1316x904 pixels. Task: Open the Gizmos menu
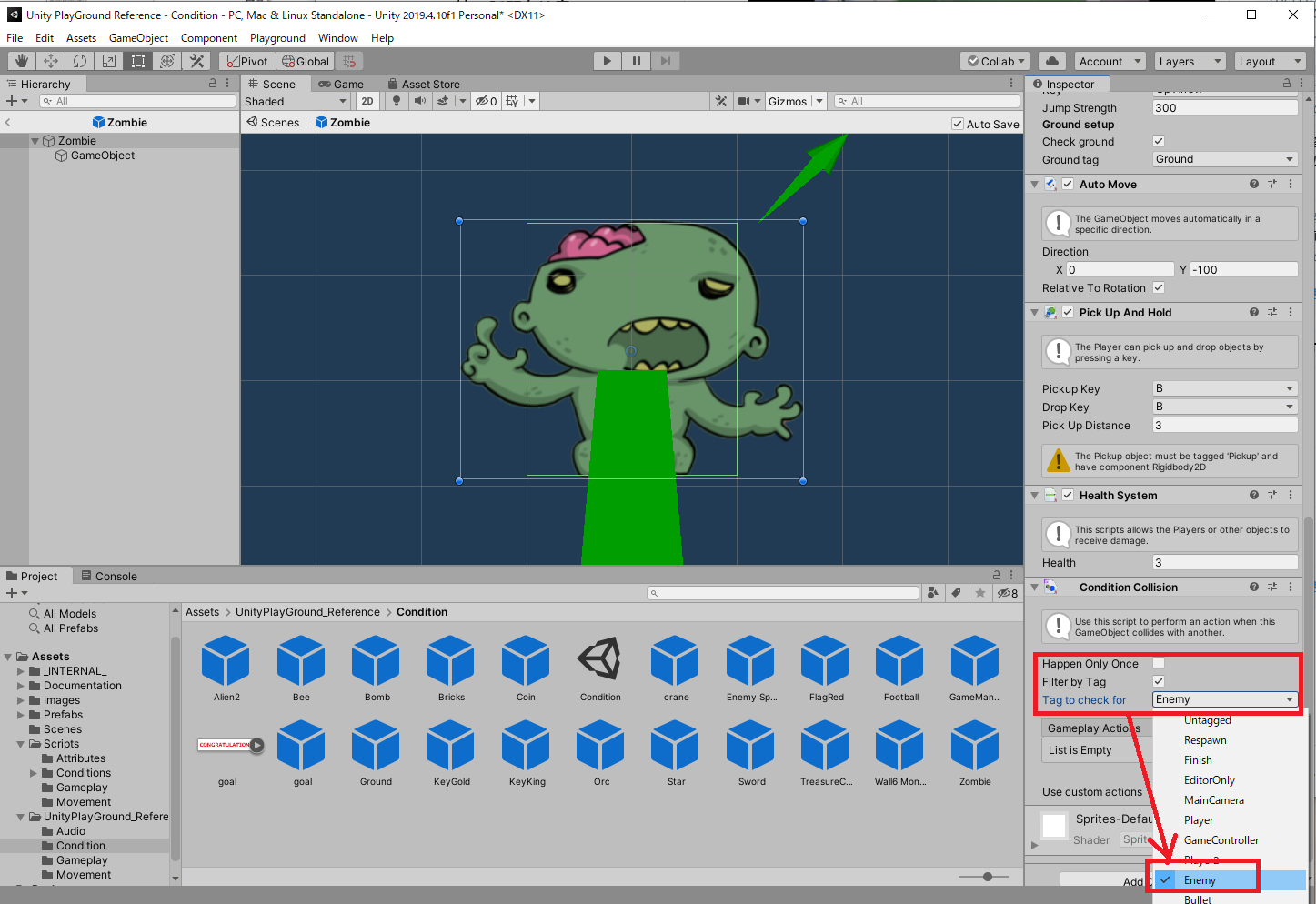tap(795, 101)
